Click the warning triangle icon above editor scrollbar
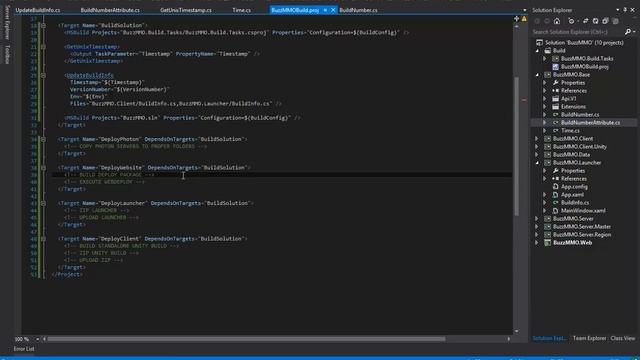Image resolution: width=640 pixels, height=360 pixels. pyautogui.click(x=524, y=19)
